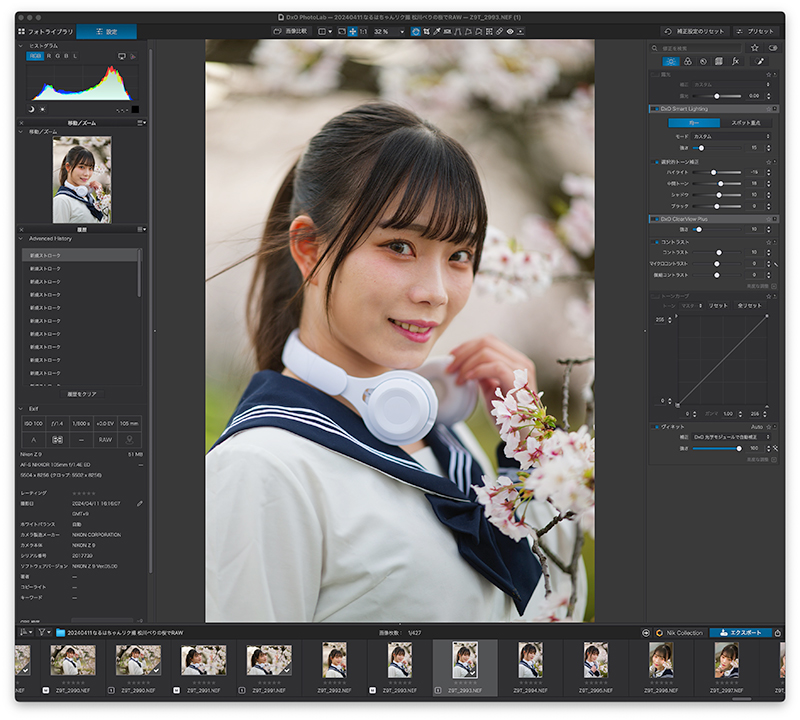The image size is (800, 720).
Task: Toggle the Contrast palette switch
Action: pos(657,242)
